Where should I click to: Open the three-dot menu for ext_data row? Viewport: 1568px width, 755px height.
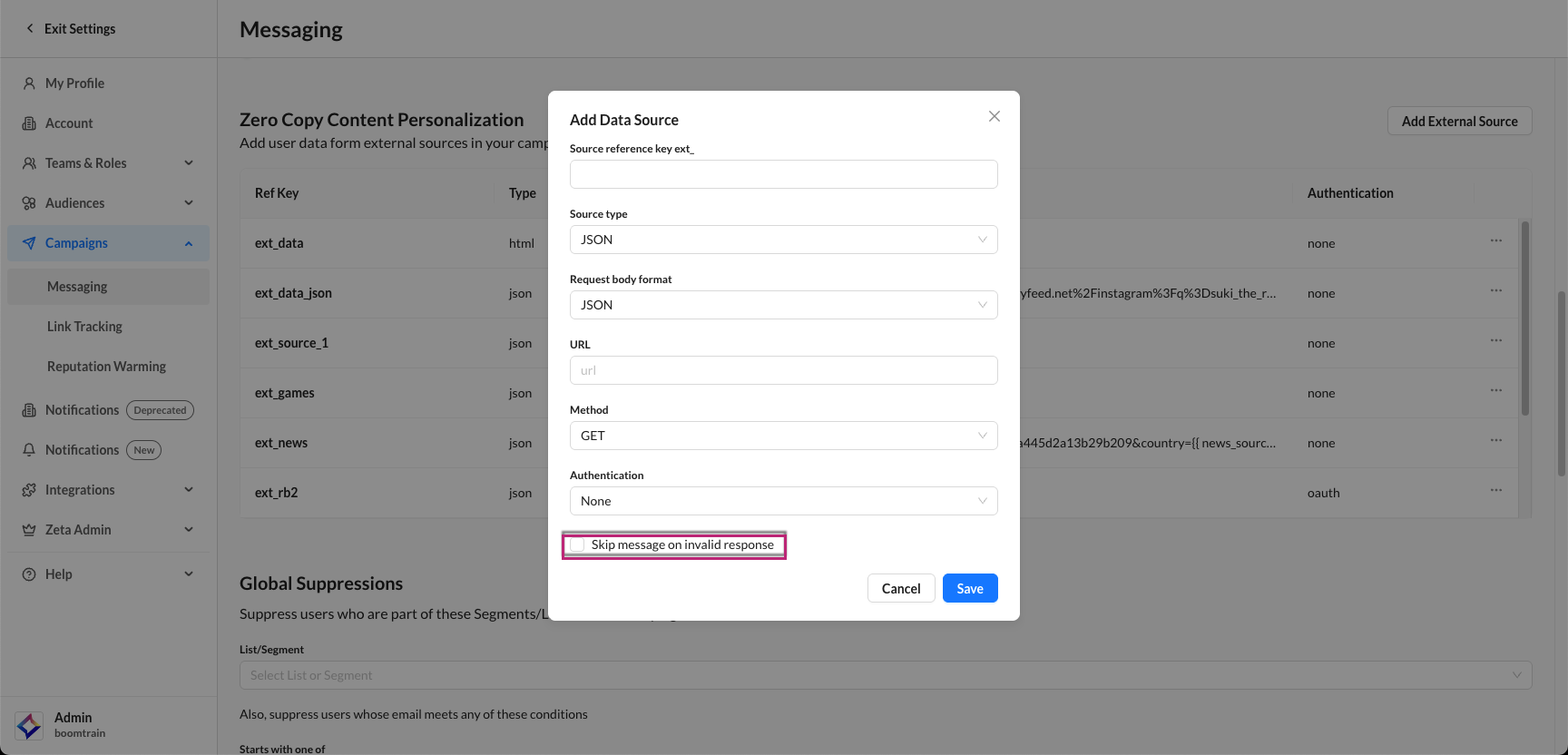click(x=1495, y=240)
